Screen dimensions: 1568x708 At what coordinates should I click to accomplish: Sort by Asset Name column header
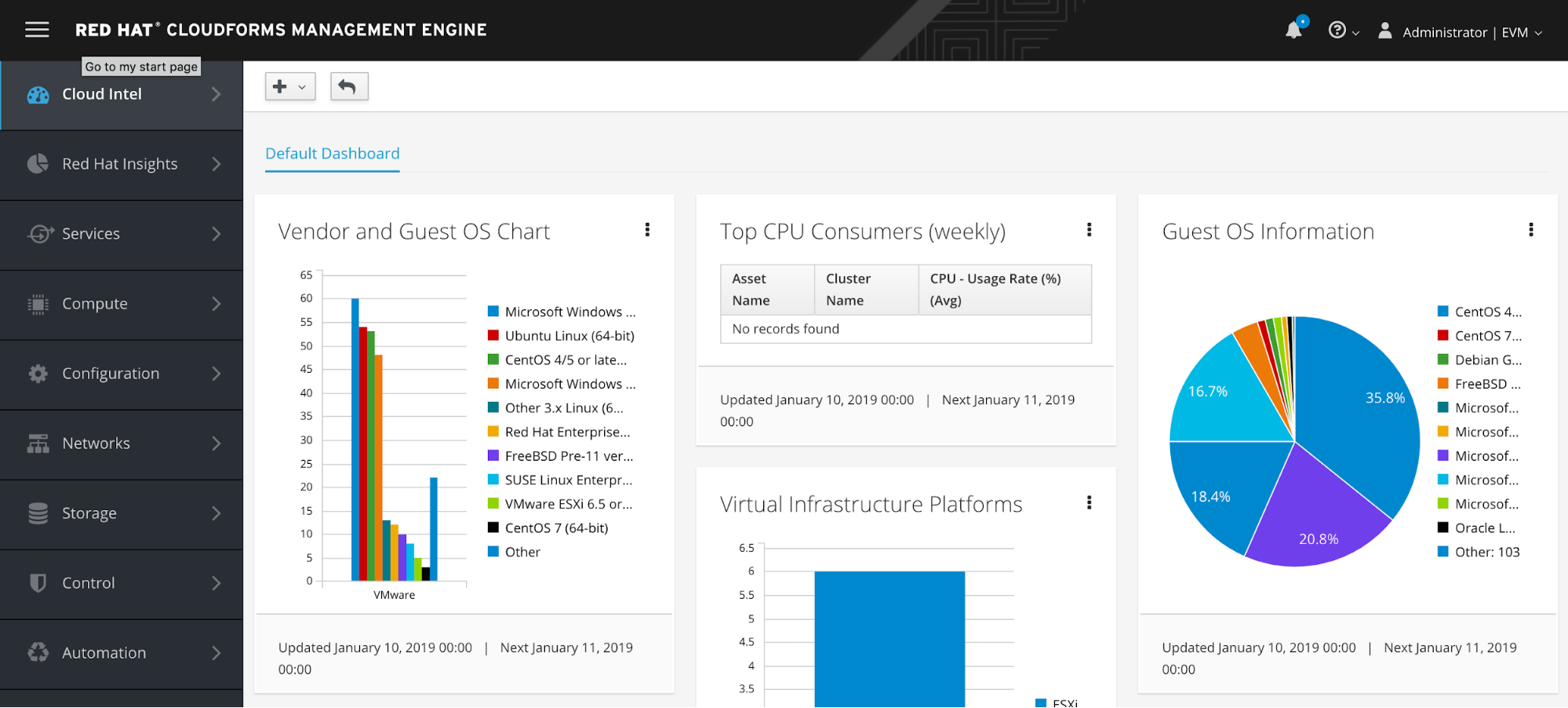click(x=768, y=290)
